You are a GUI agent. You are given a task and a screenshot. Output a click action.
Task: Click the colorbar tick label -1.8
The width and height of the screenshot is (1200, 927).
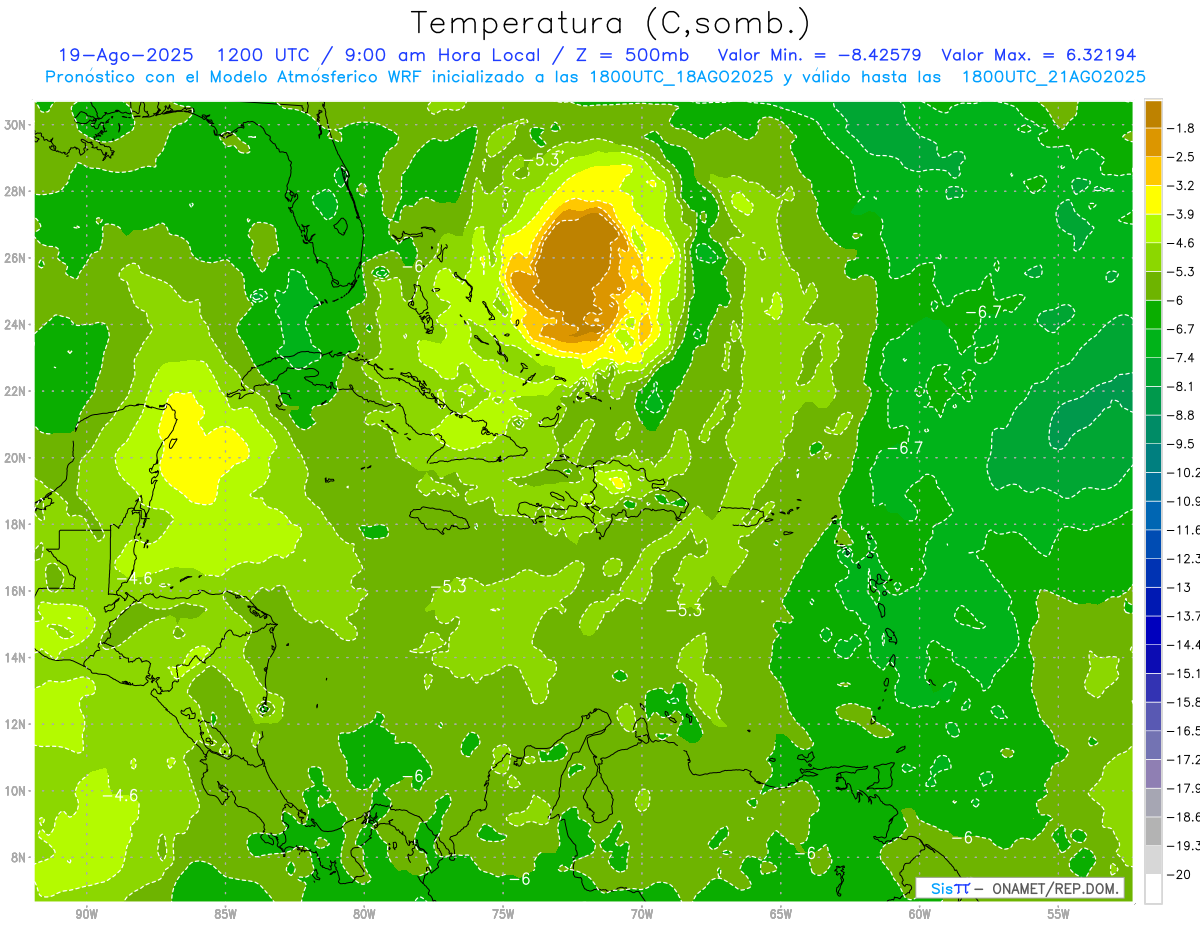pos(1182,128)
